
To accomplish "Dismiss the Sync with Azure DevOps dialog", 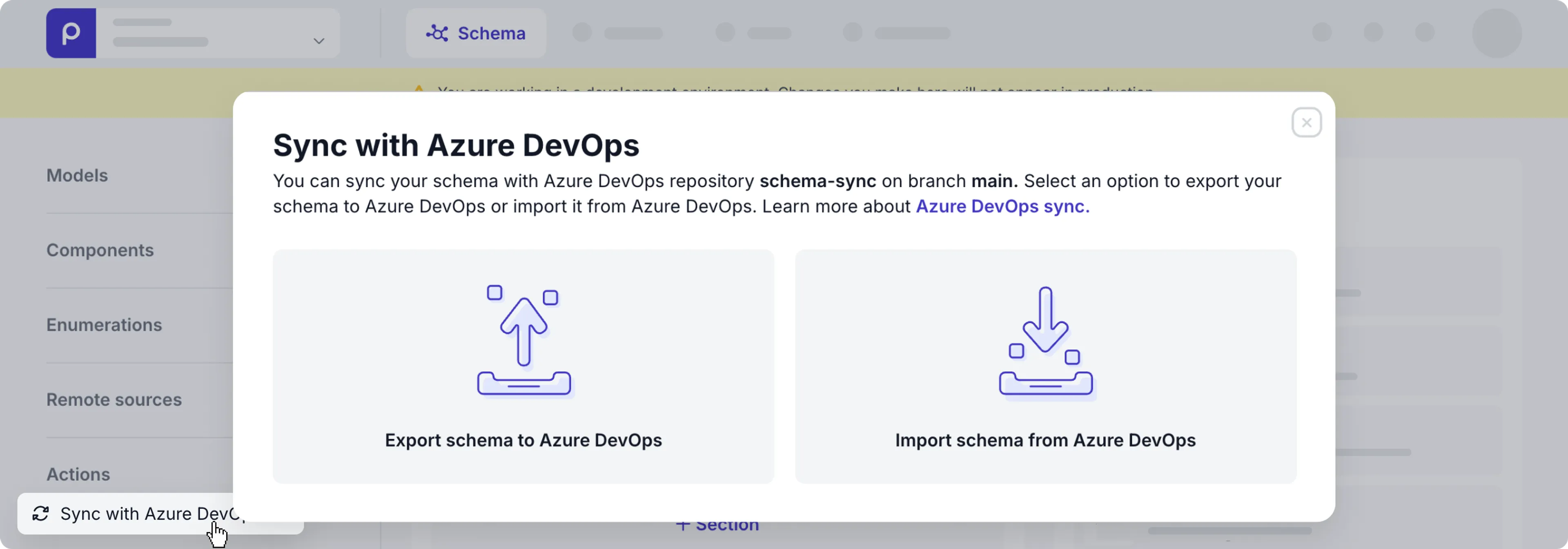I will tap(1306, 122).
